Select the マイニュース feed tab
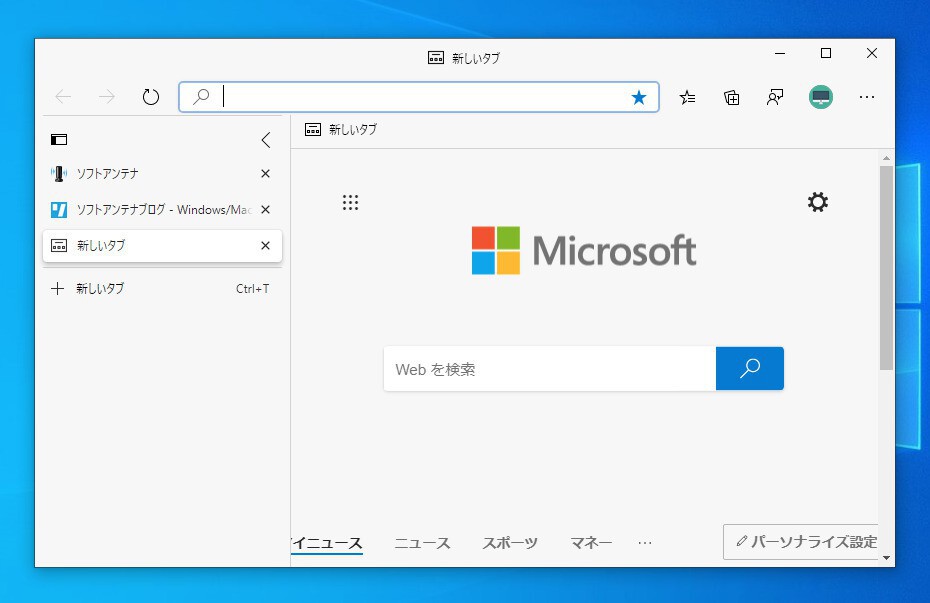This screenshot has height=603, width=930. pos(326,543)
